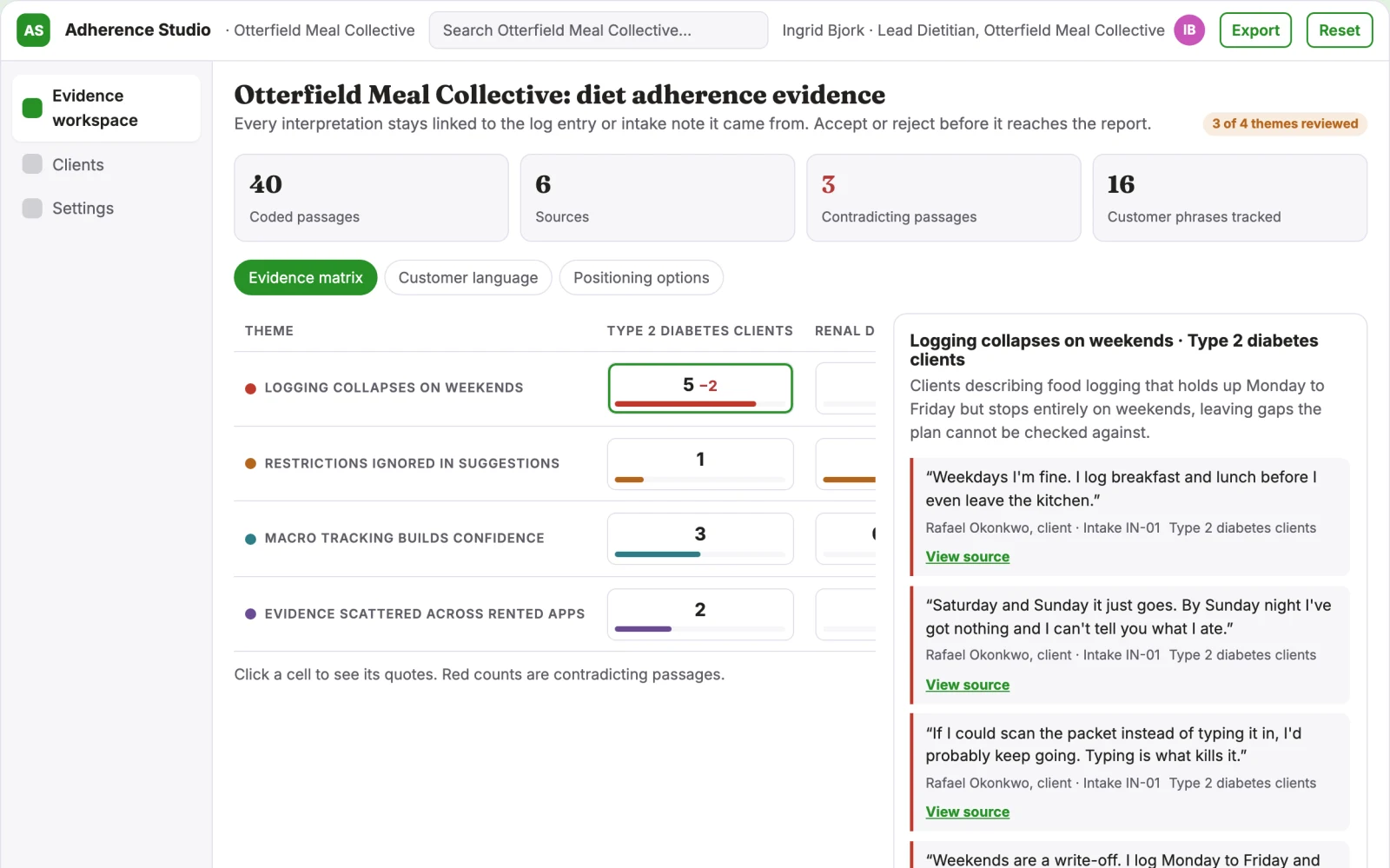Image resolution: width=1390 pixels, height=868 pixels.
Task: Click the detail panel heading "Logging collapses on weekends"
Action: pos(1114,350)
